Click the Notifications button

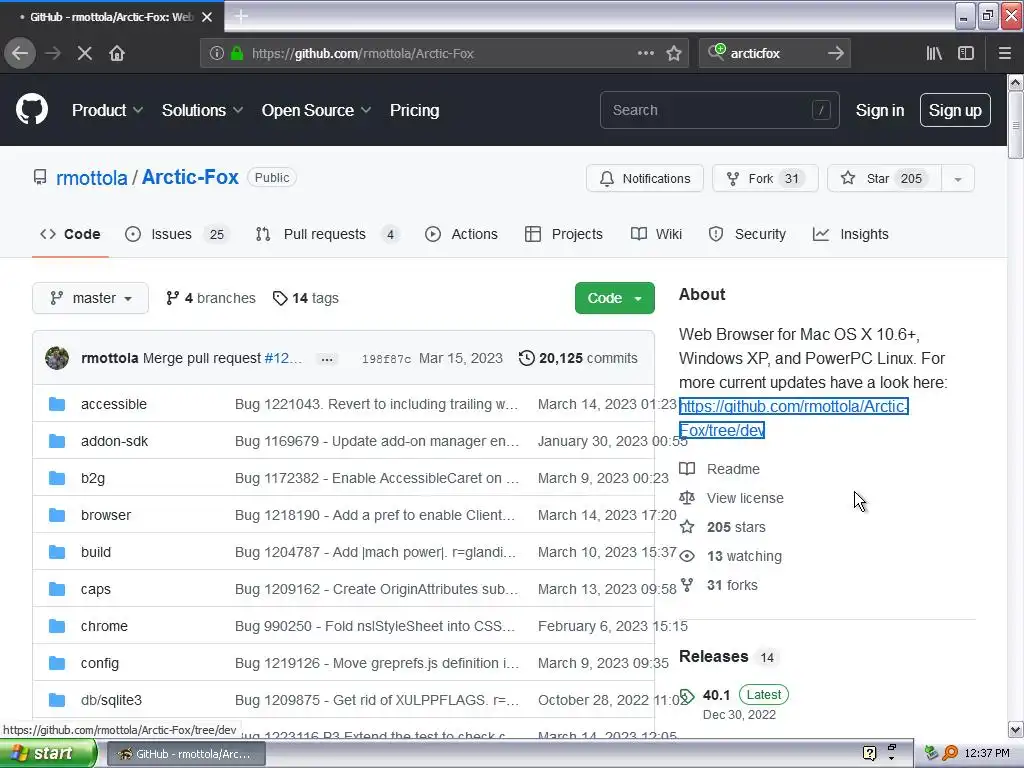coord(645,179)
